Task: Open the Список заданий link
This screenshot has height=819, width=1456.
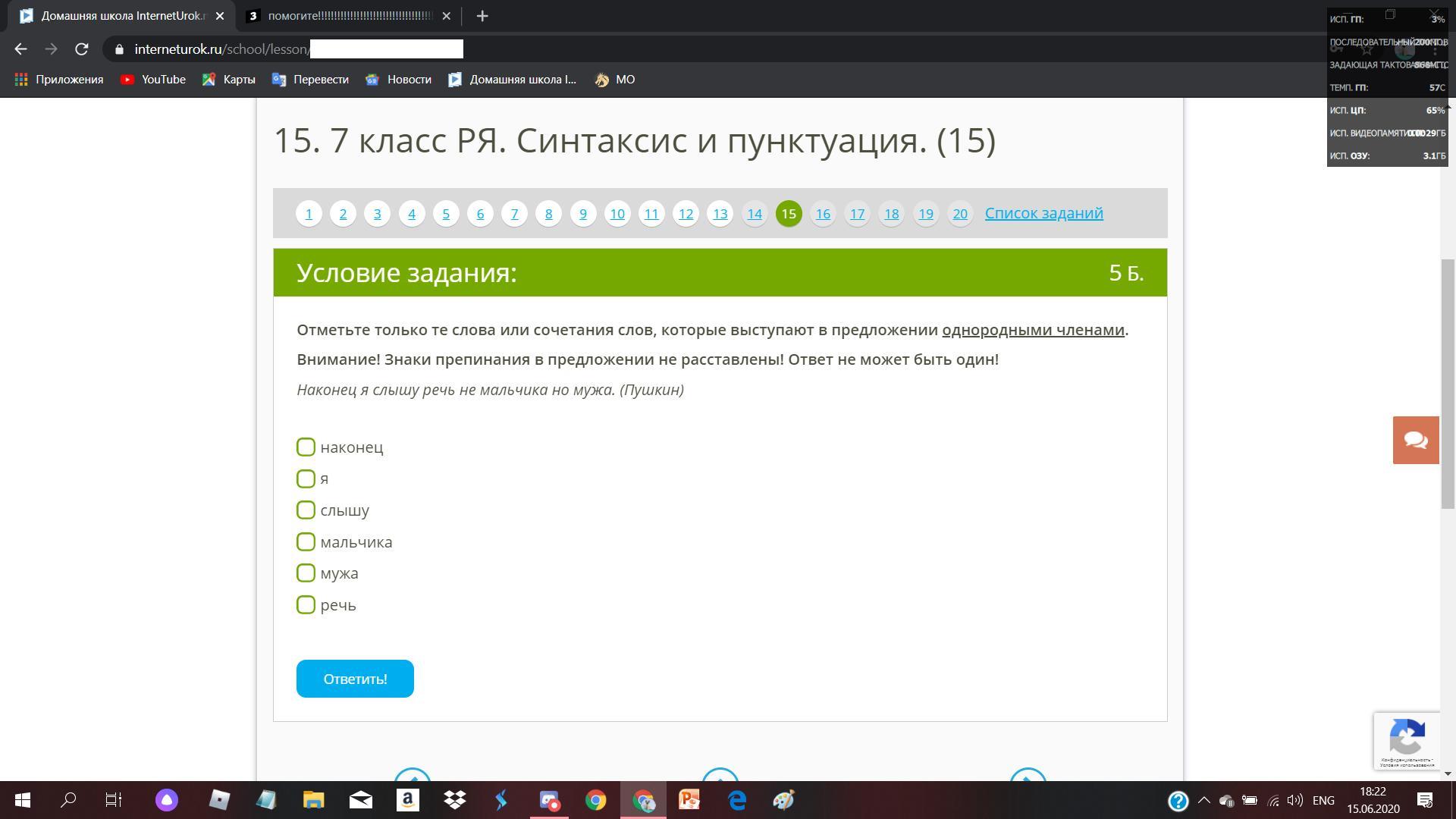Action: click(x=1043, y=213)
